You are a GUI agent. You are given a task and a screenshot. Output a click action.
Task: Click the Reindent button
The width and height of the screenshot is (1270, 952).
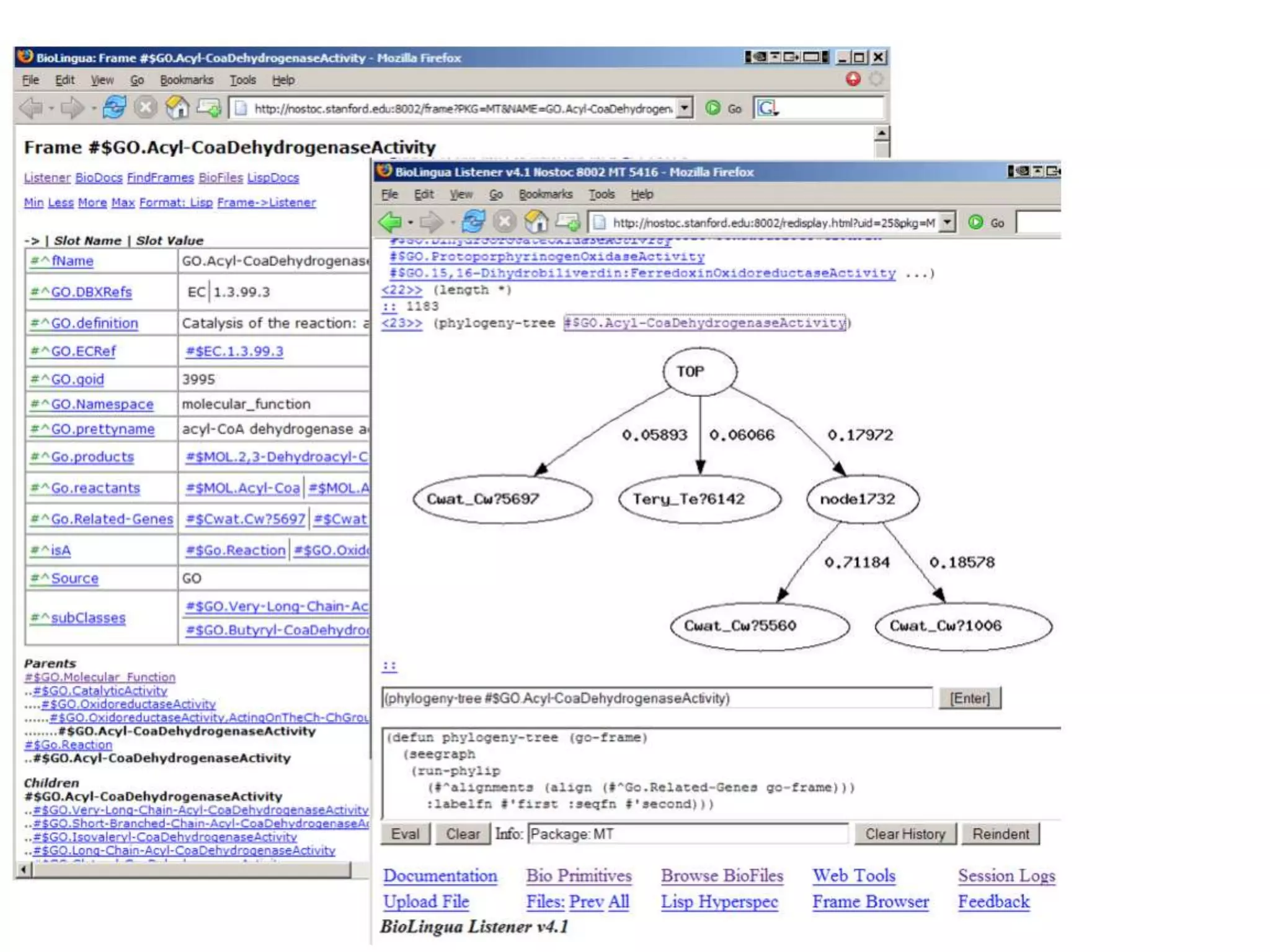coord(1000,834)
